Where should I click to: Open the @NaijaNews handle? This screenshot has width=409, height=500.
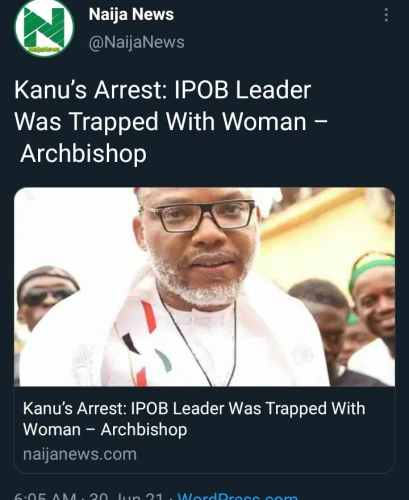point(137,42)
